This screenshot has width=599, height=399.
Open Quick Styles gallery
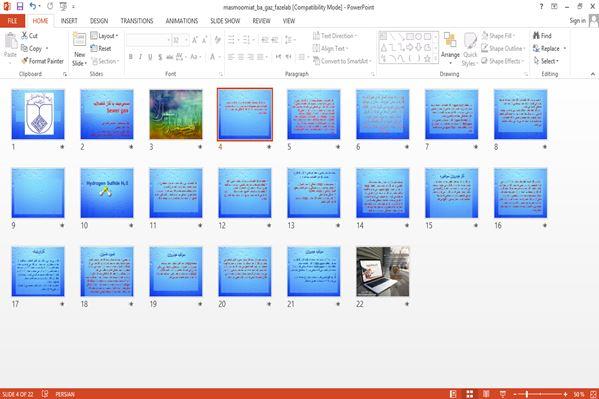[470, 49]
